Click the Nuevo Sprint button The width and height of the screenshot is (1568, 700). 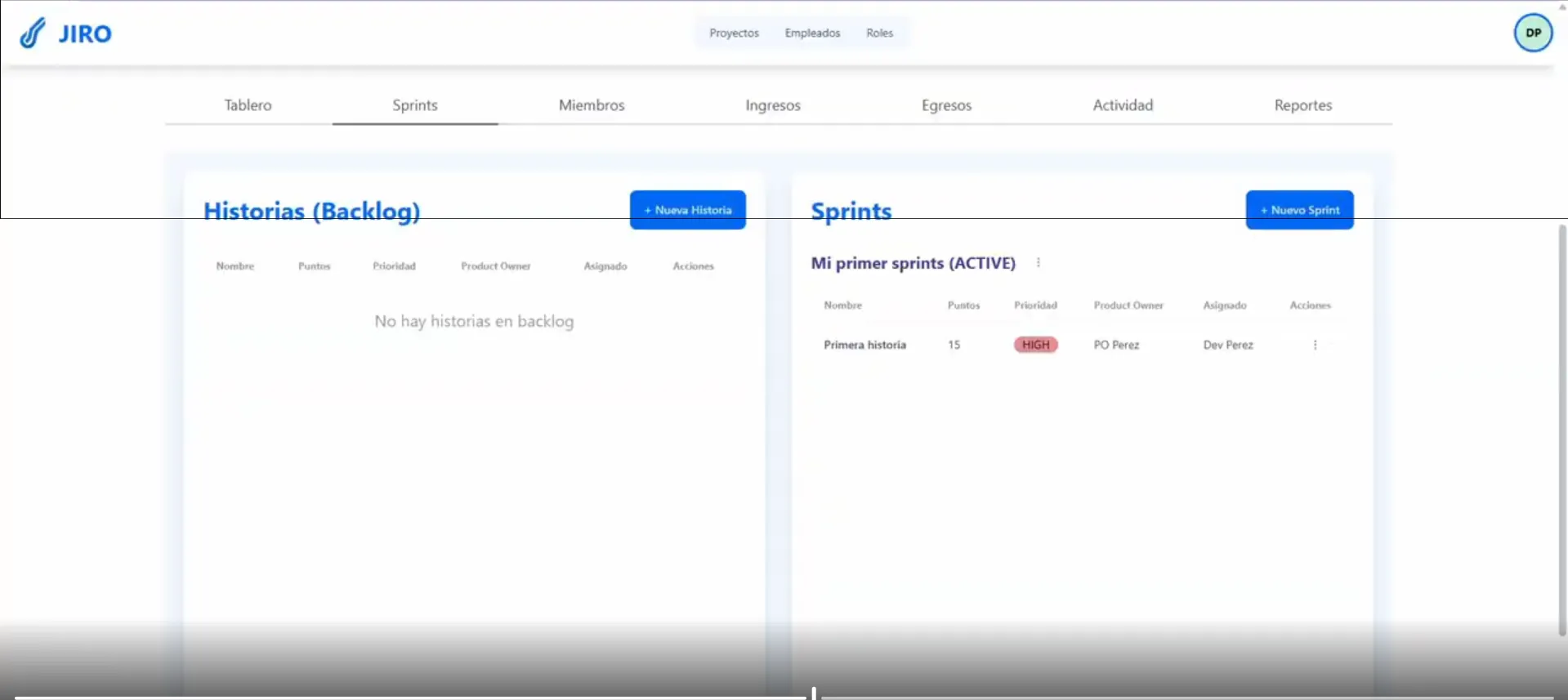(x=1299, y=210)
